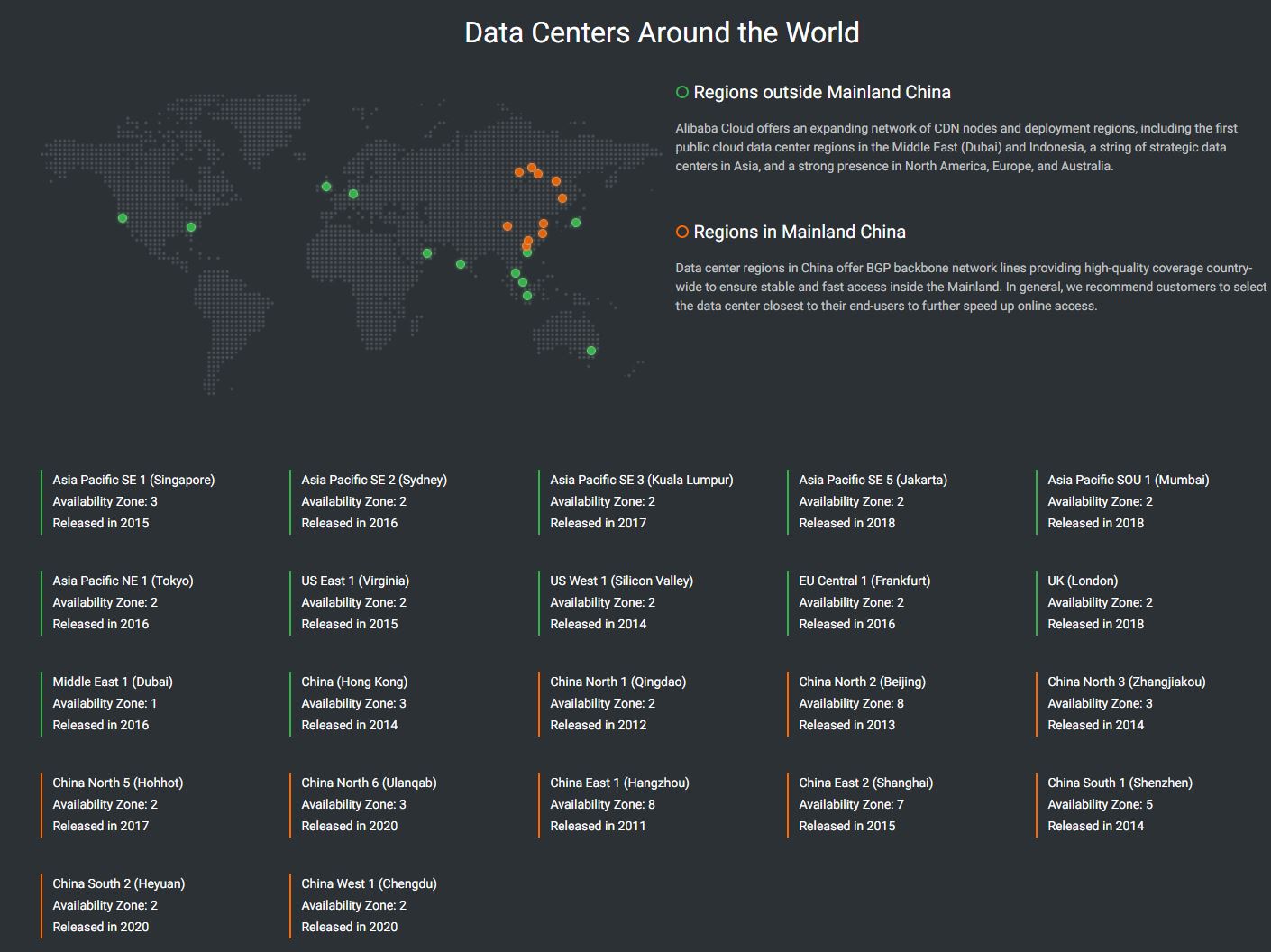Screen dimensions: 1271x952
Task: Open Asia Pacific SE 1 (Singapore) region
Action: 133,480
